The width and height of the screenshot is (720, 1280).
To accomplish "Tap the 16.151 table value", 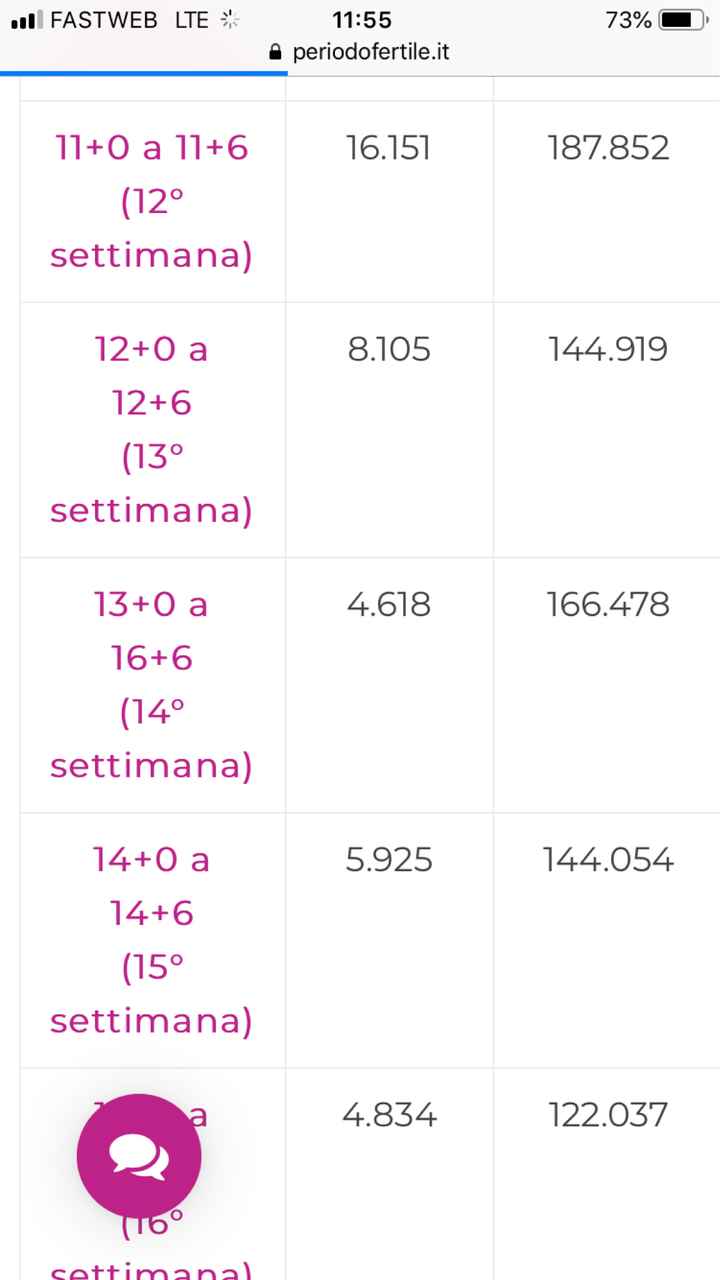I will tap(388, 149).
